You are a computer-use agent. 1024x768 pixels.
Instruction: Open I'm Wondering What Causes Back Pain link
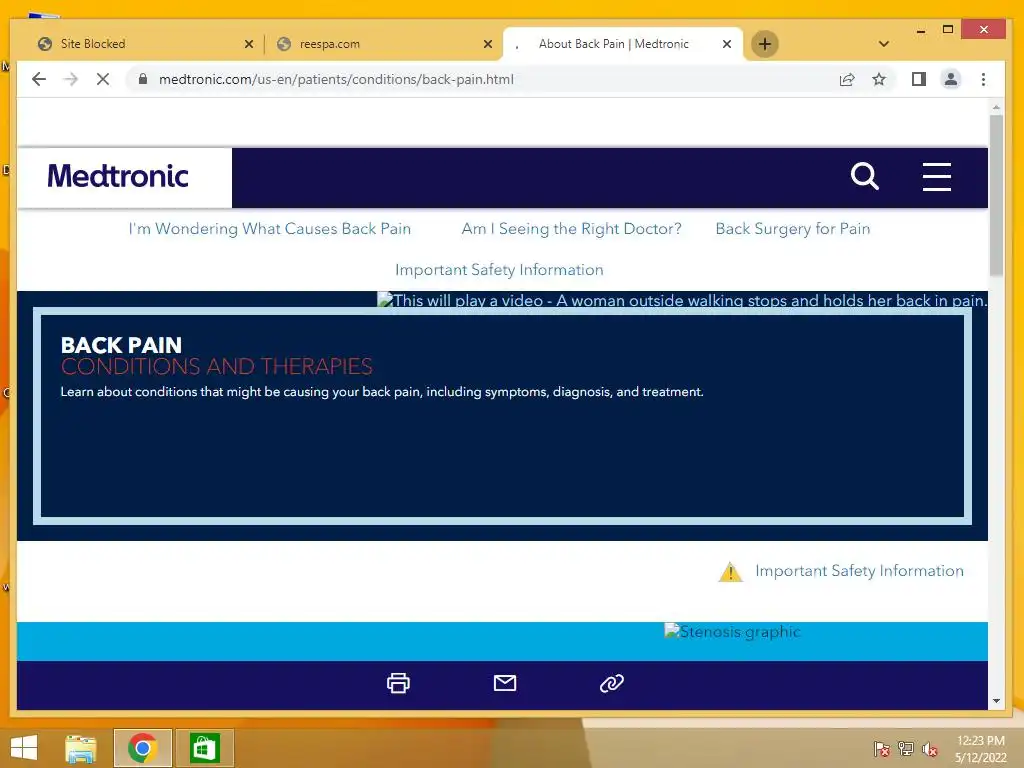coord(270,229)
